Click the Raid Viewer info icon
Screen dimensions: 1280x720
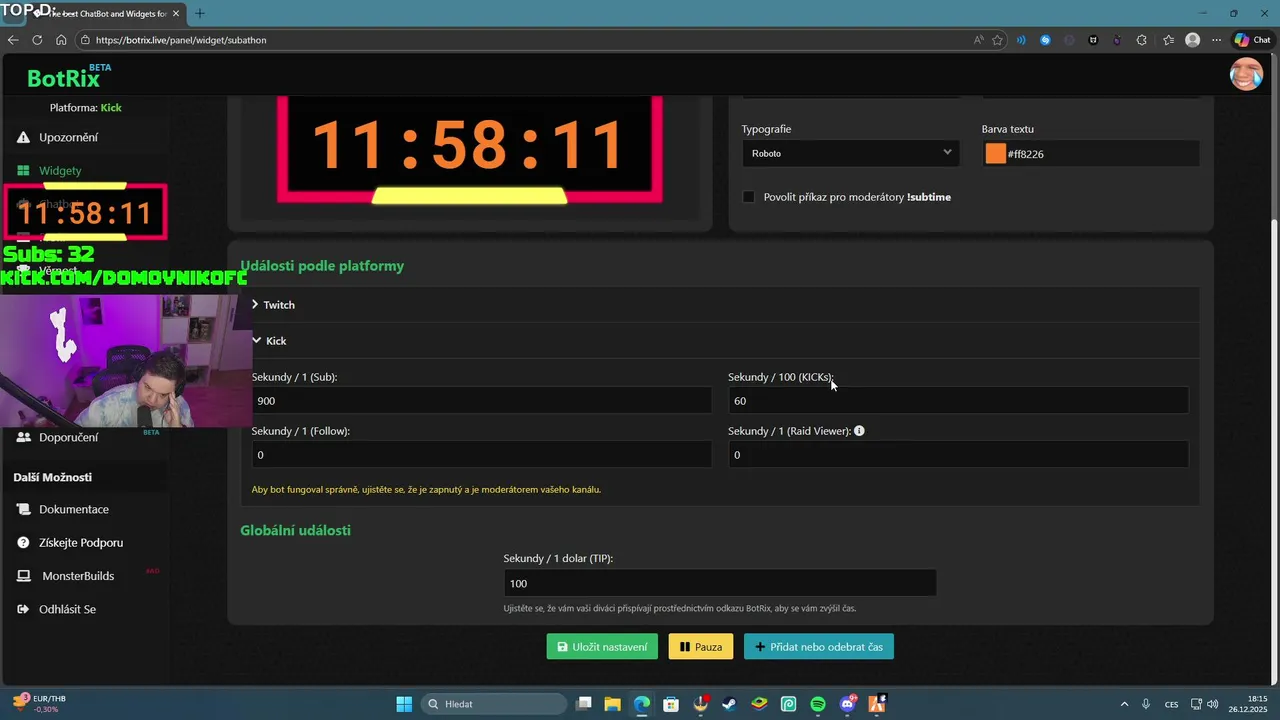pos(859,431)
